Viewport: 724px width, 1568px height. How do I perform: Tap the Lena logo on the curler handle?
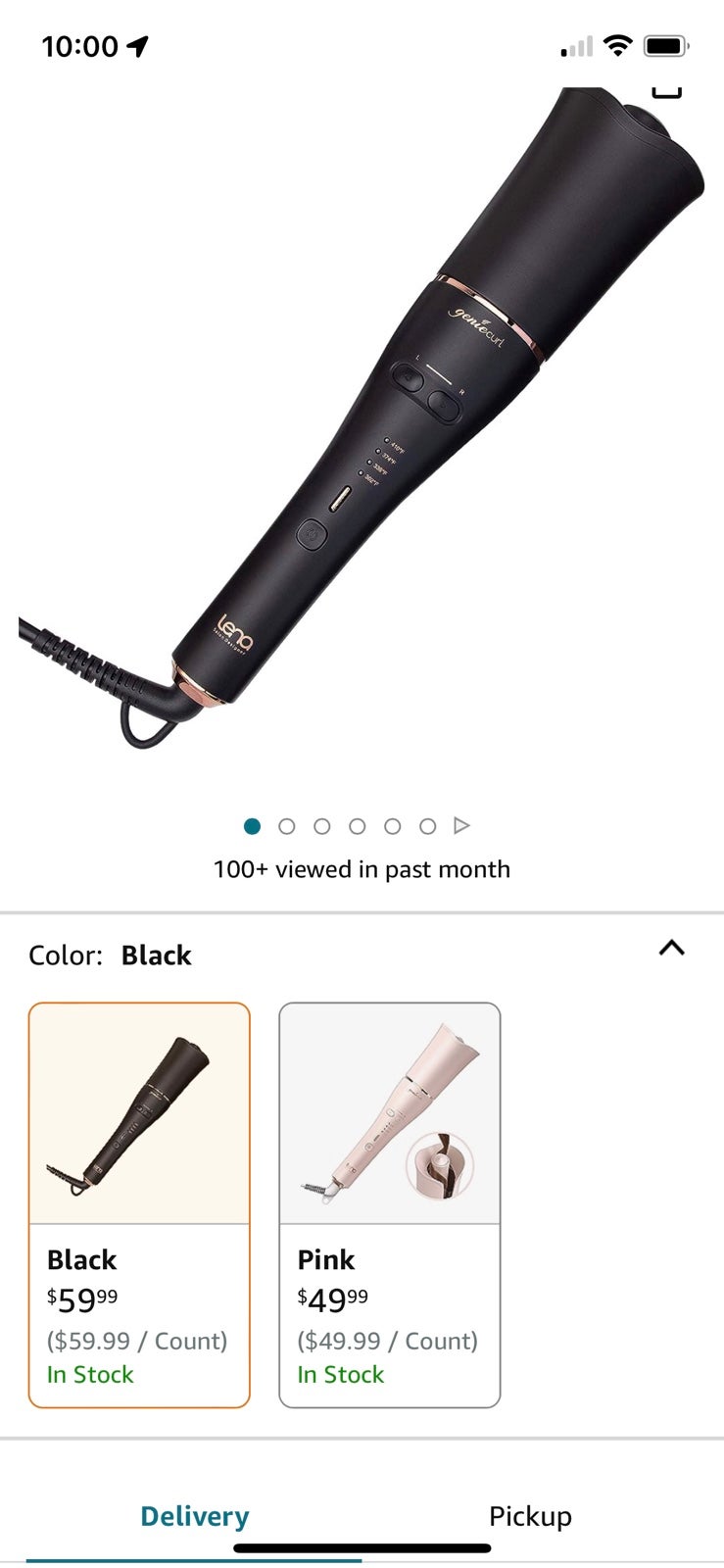tap(234, 633)
